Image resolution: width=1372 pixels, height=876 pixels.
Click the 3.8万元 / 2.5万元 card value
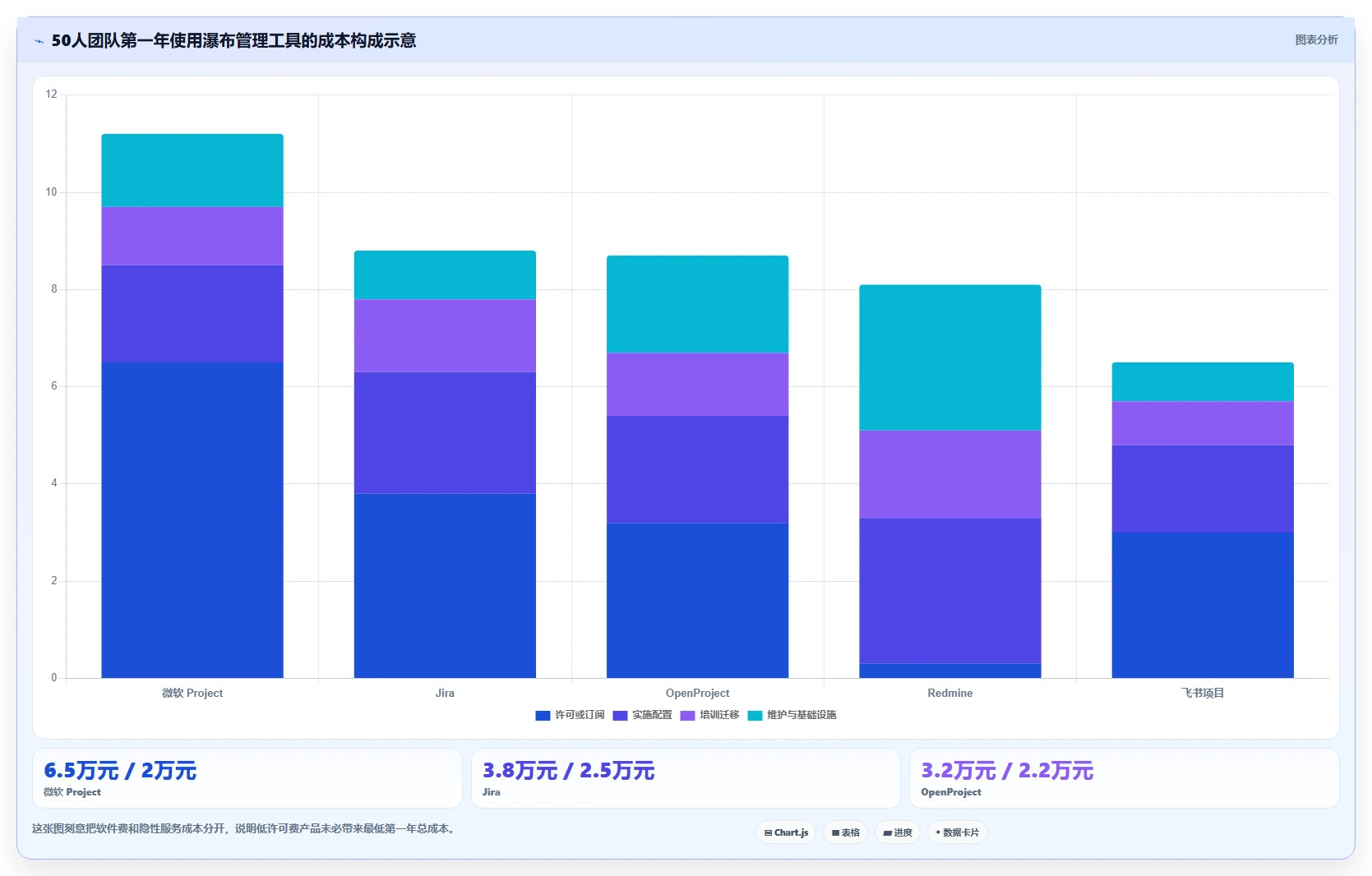coord(568,771)
